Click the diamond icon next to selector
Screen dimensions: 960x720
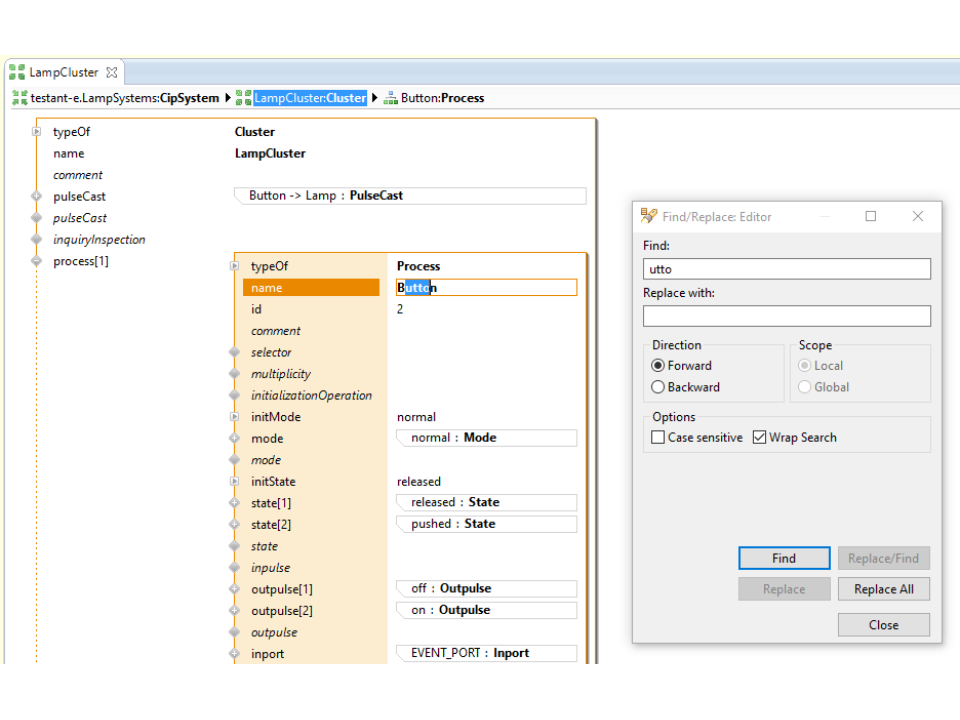coord(235,352)
